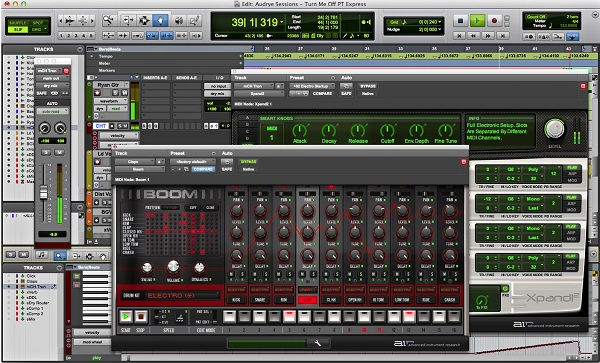Select the Grabber tool in the toolbar
Screen dimensions: 600x363
[x=160, y=20]
